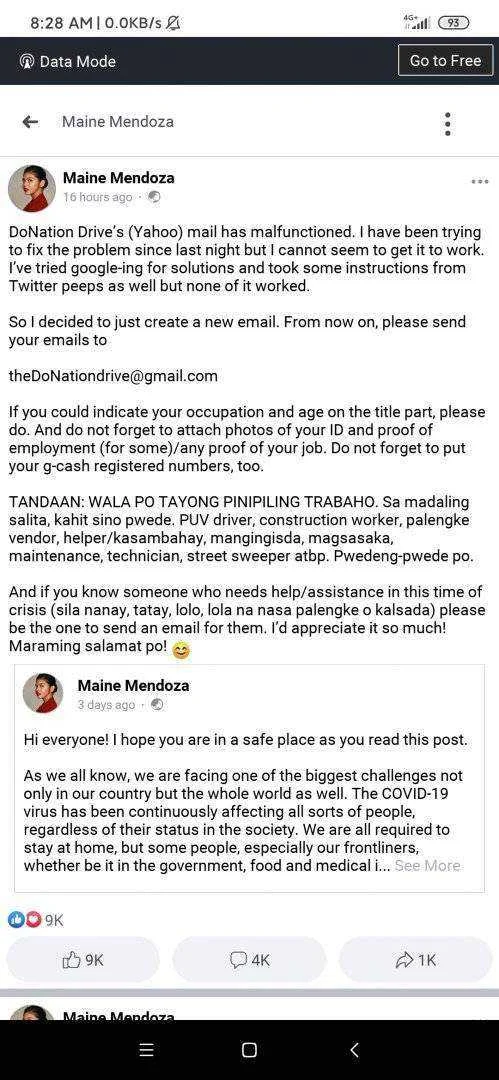The height and width of the screenshot is (1080, 499).
Task: Share the post via 1K share button
Action: point(416,959)
